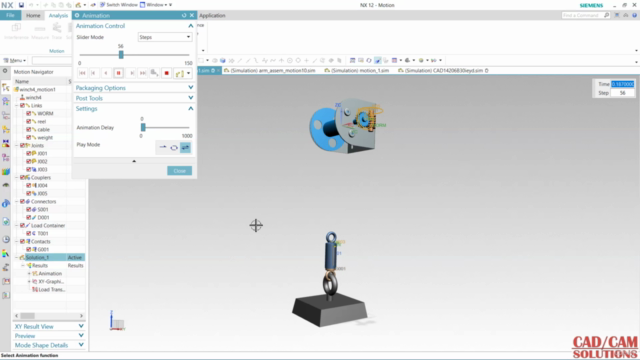Click the animation step slider handle at 56
The image size is (640, 360).
121,54
